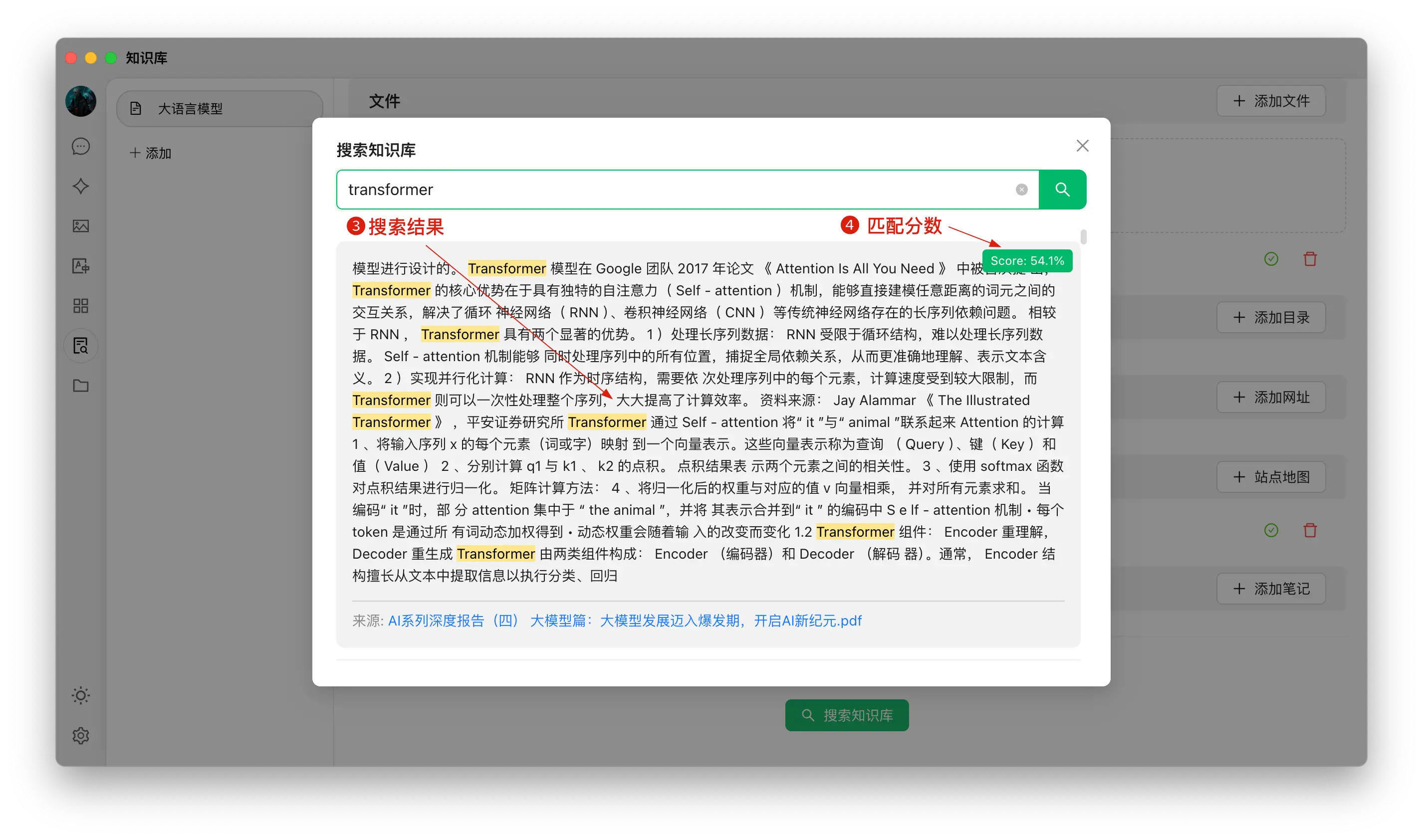
Task: Open settings gear in sidebar
Action: (81, 735)
